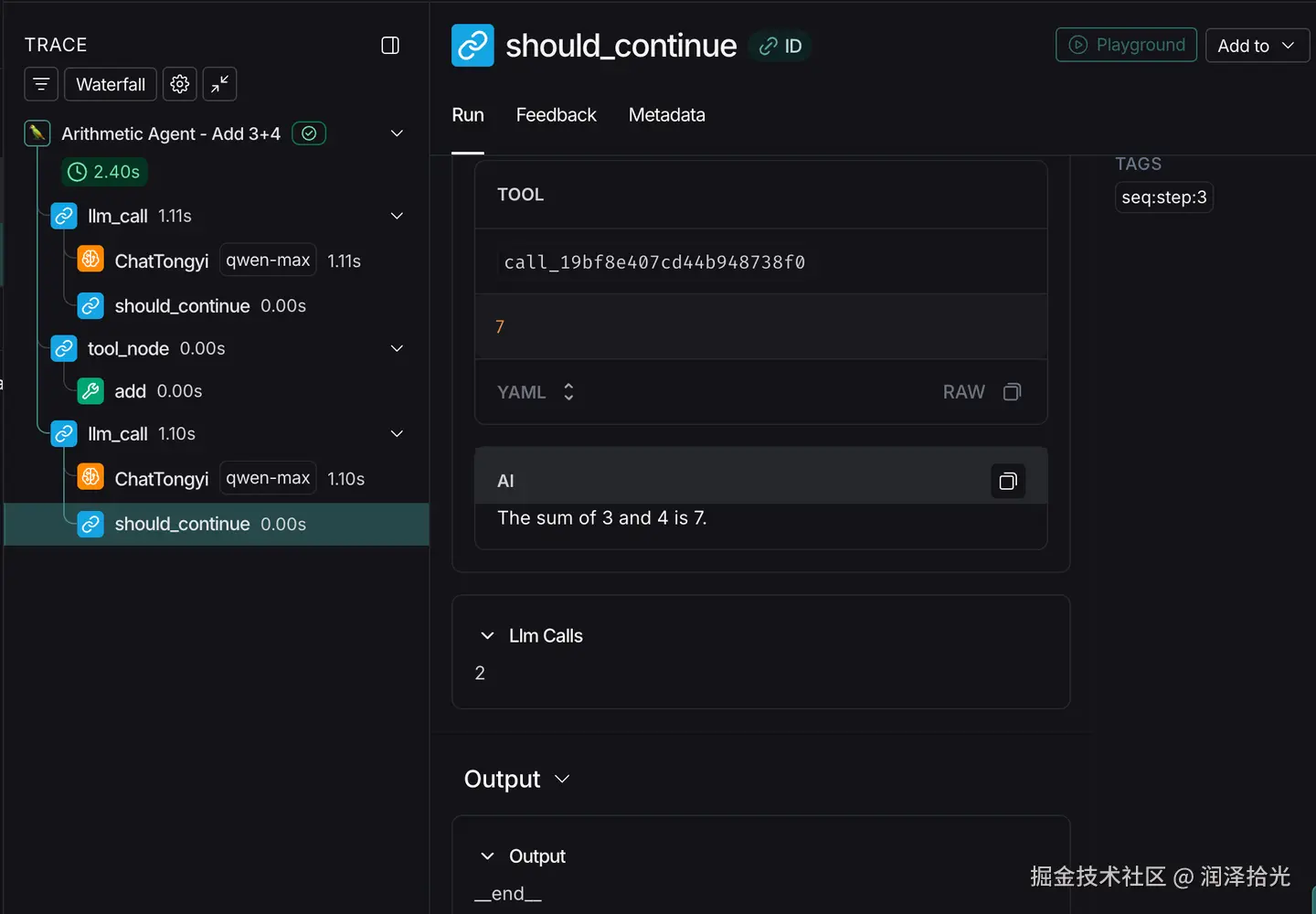The height and width of the screenshot is (914, 1316).
Task: Collapse the Llm Calls section
Action: (487, 636)
